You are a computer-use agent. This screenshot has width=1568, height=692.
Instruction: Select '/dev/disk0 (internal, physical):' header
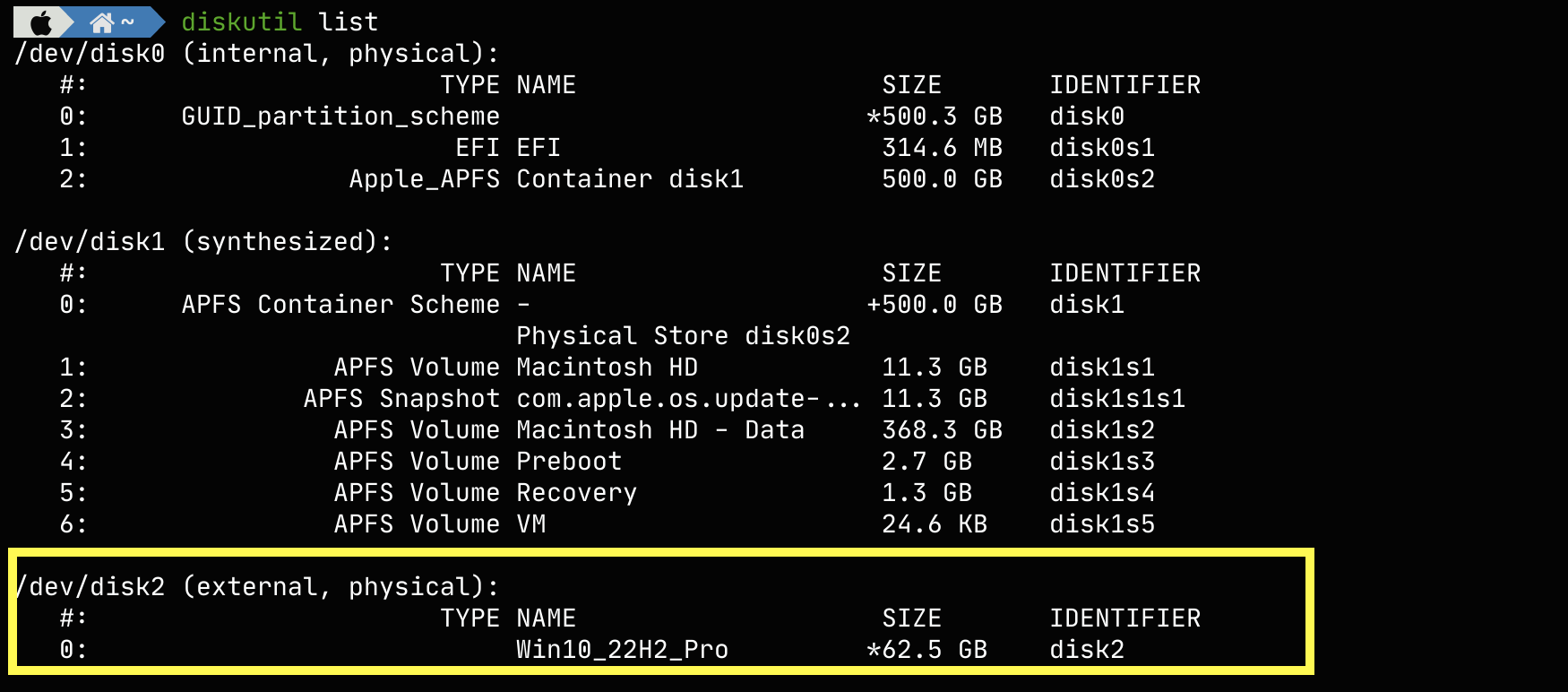coord(257,54)
